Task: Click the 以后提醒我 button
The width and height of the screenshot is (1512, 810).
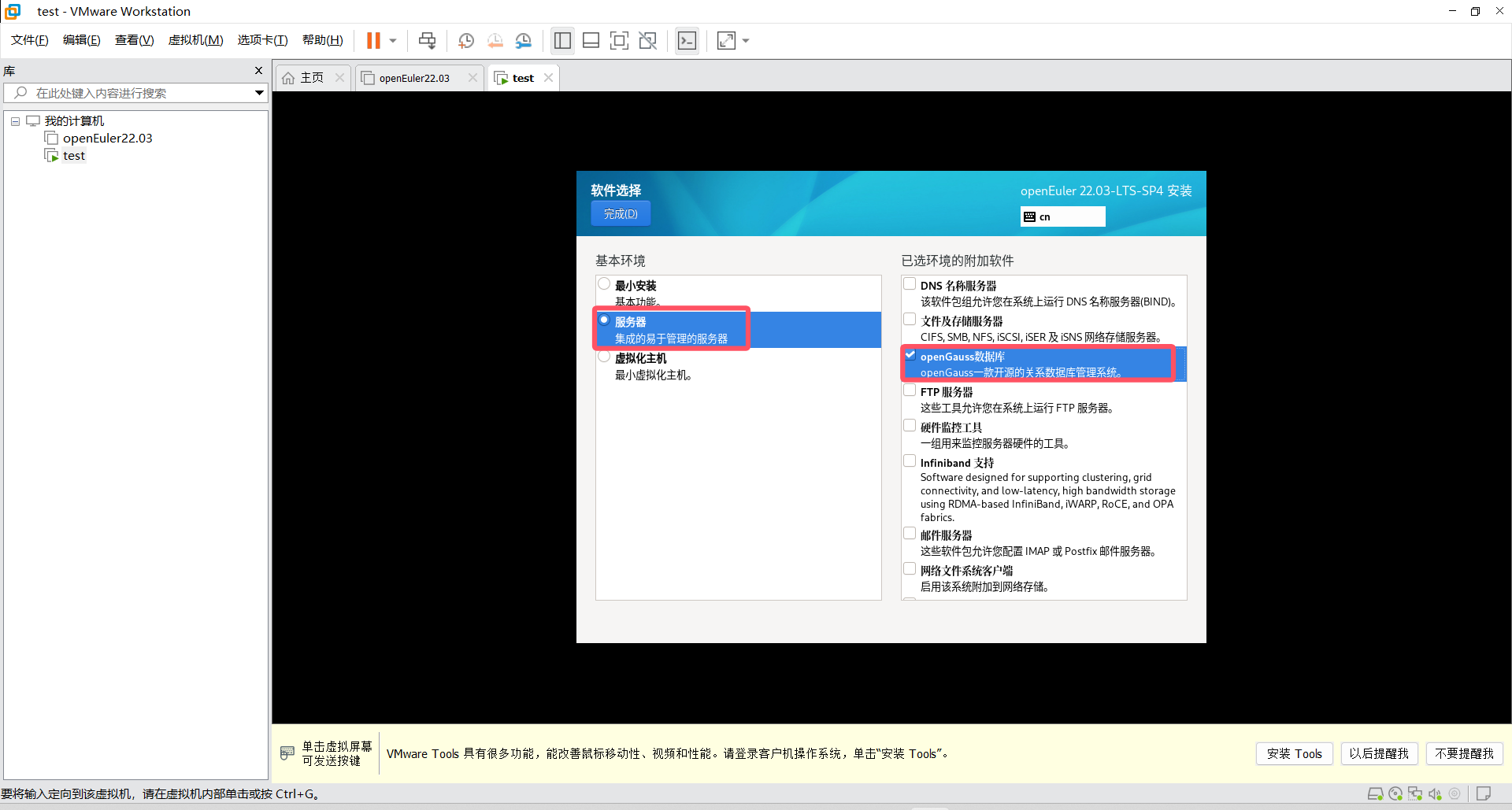Action: tap(1379, 753)
